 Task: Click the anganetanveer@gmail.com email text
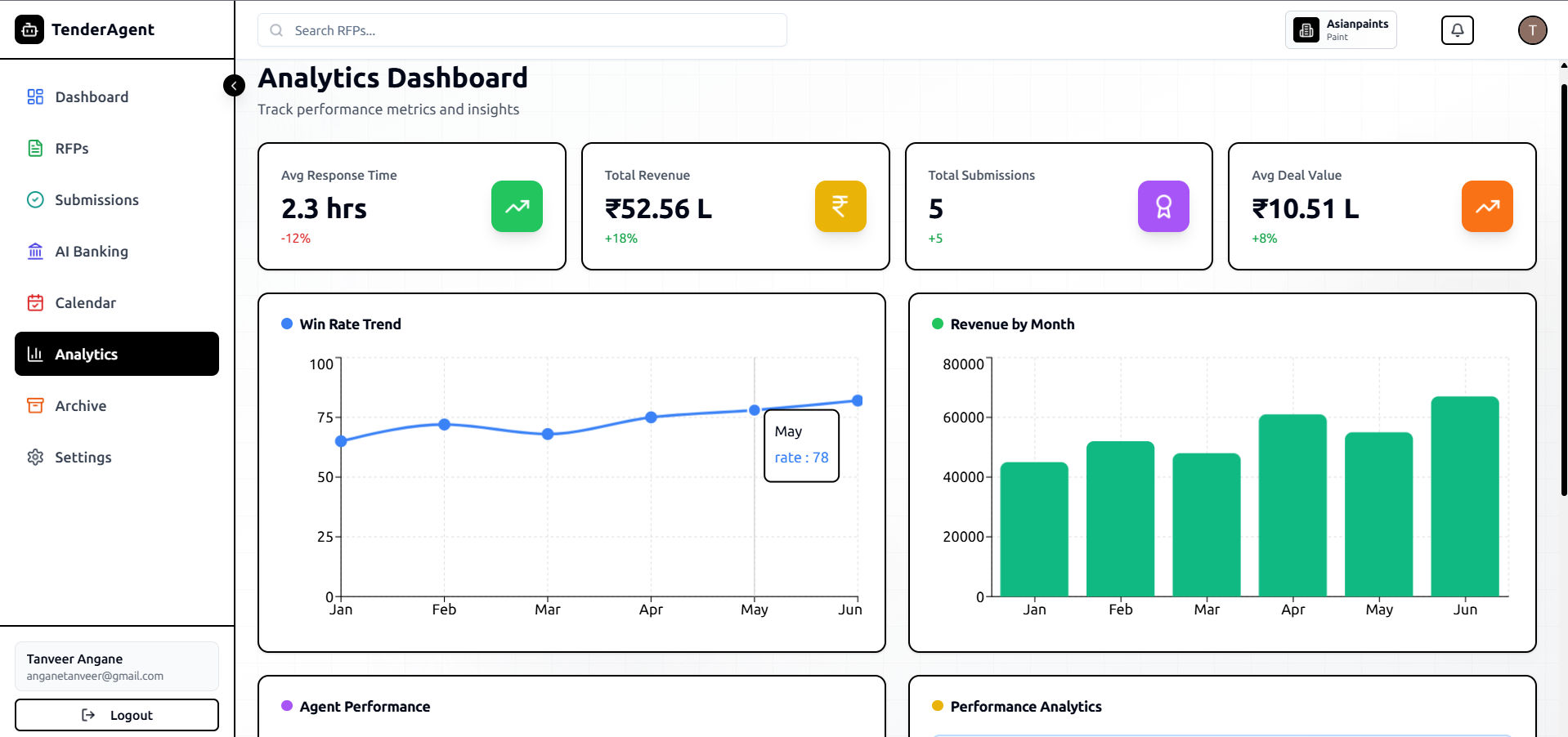95,676
